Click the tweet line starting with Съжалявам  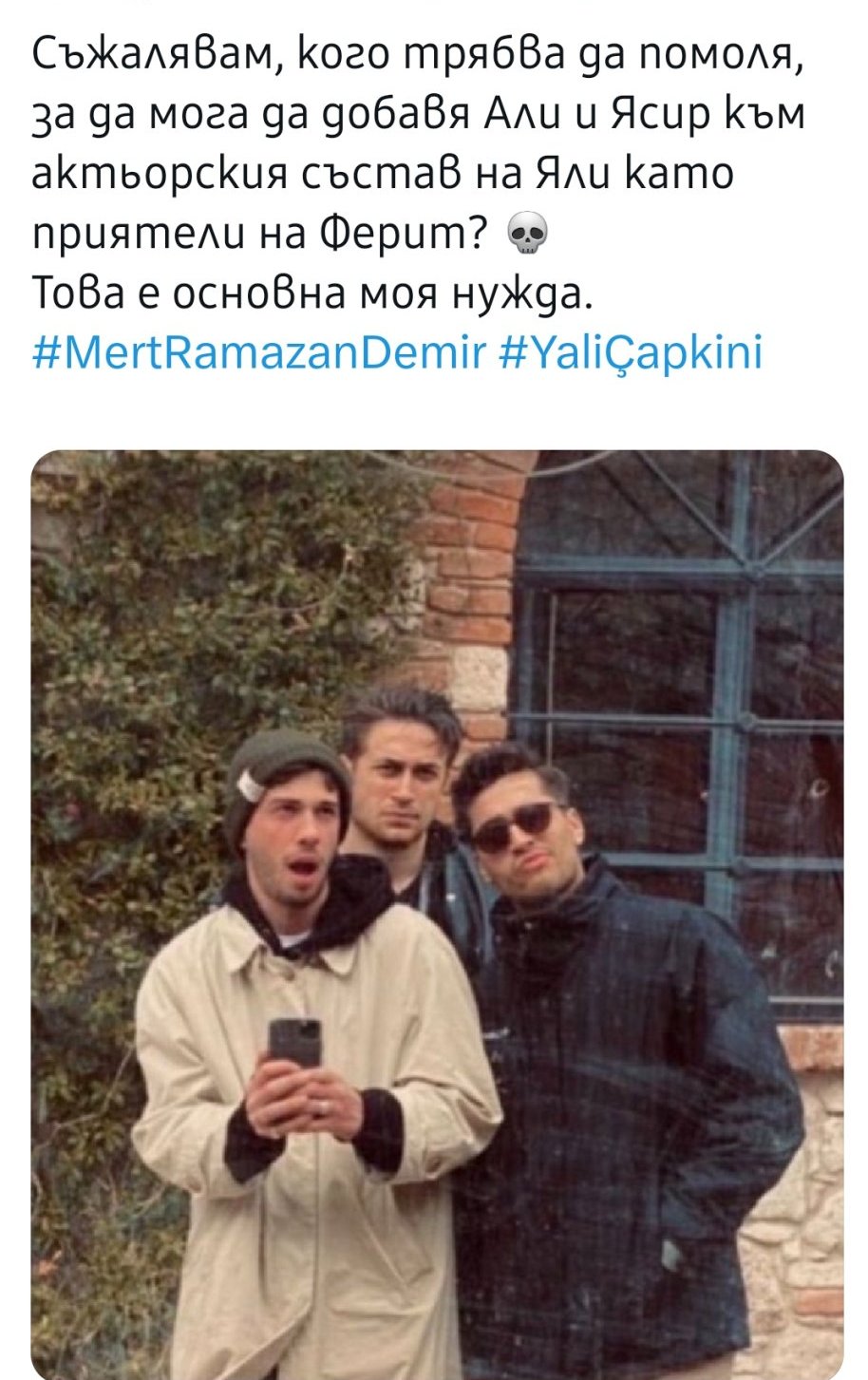click(418, 54)
